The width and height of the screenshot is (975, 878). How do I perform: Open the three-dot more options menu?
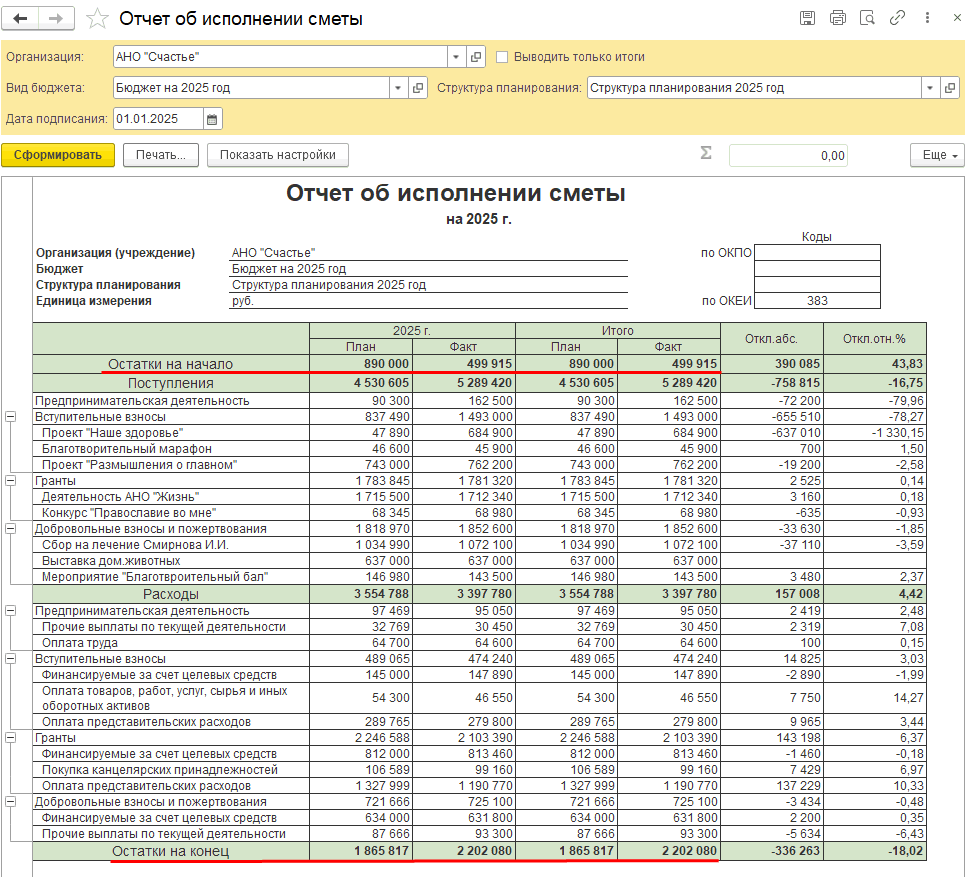tap(928, 18)
